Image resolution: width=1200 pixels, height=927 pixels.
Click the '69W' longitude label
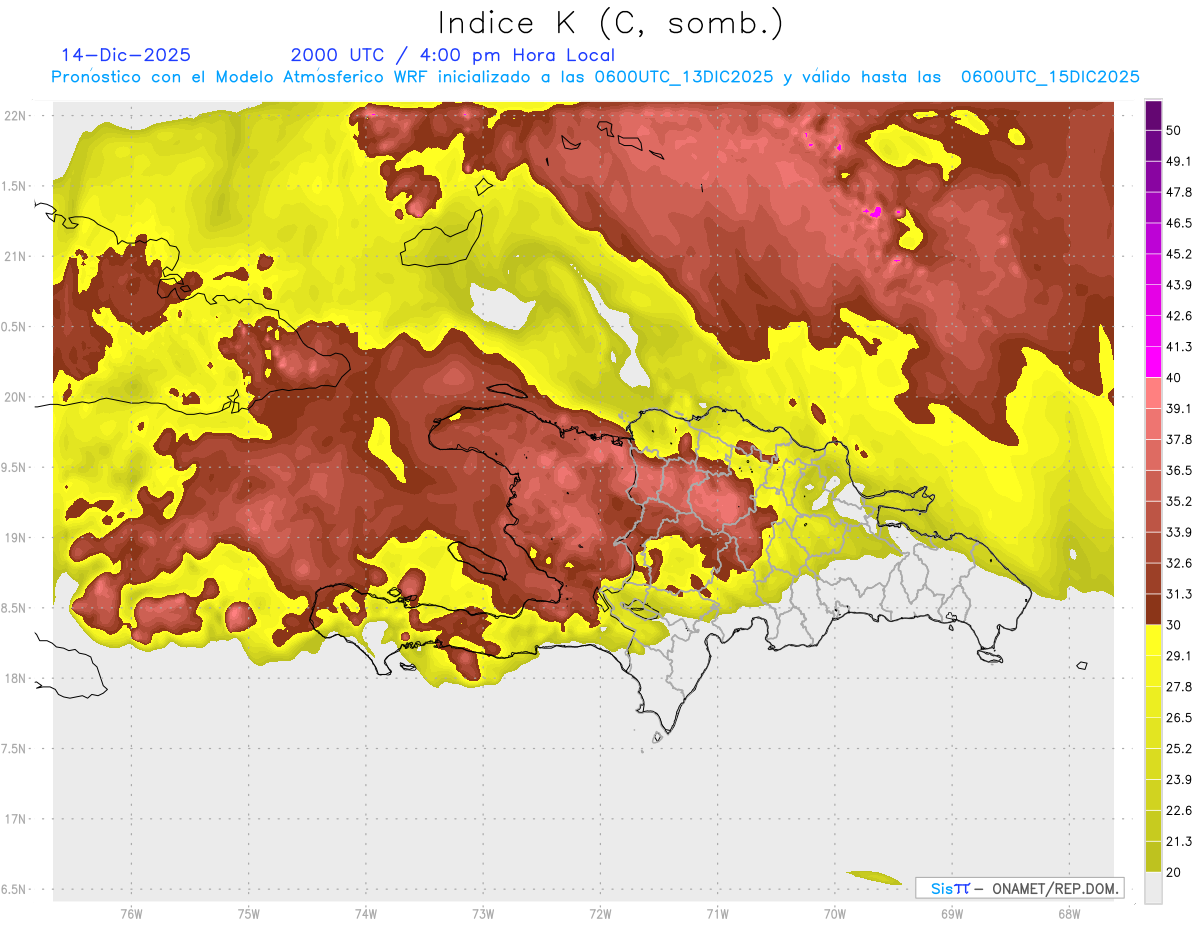tap(951, 914)
